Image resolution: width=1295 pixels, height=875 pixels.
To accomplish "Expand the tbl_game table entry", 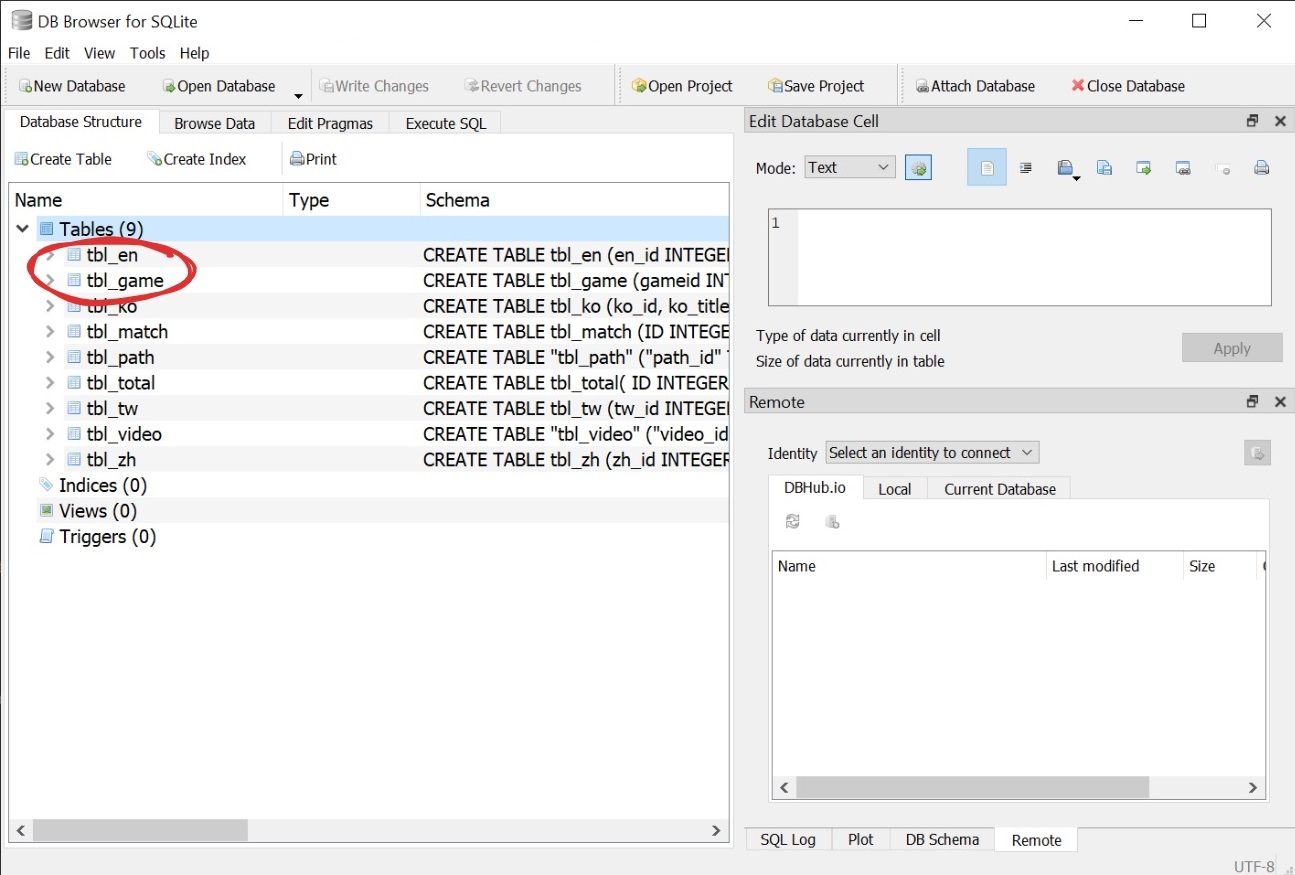I will (x=48, y=281).
